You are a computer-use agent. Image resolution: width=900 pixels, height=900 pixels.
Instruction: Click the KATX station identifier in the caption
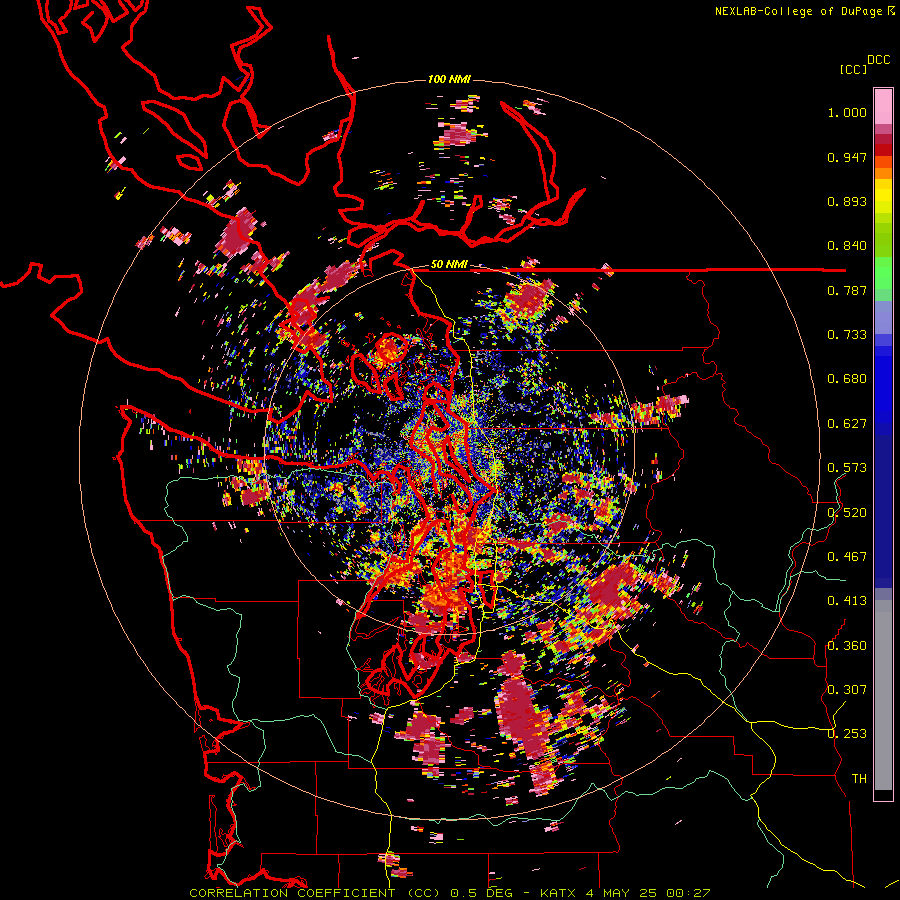click(x=558, y=893)
